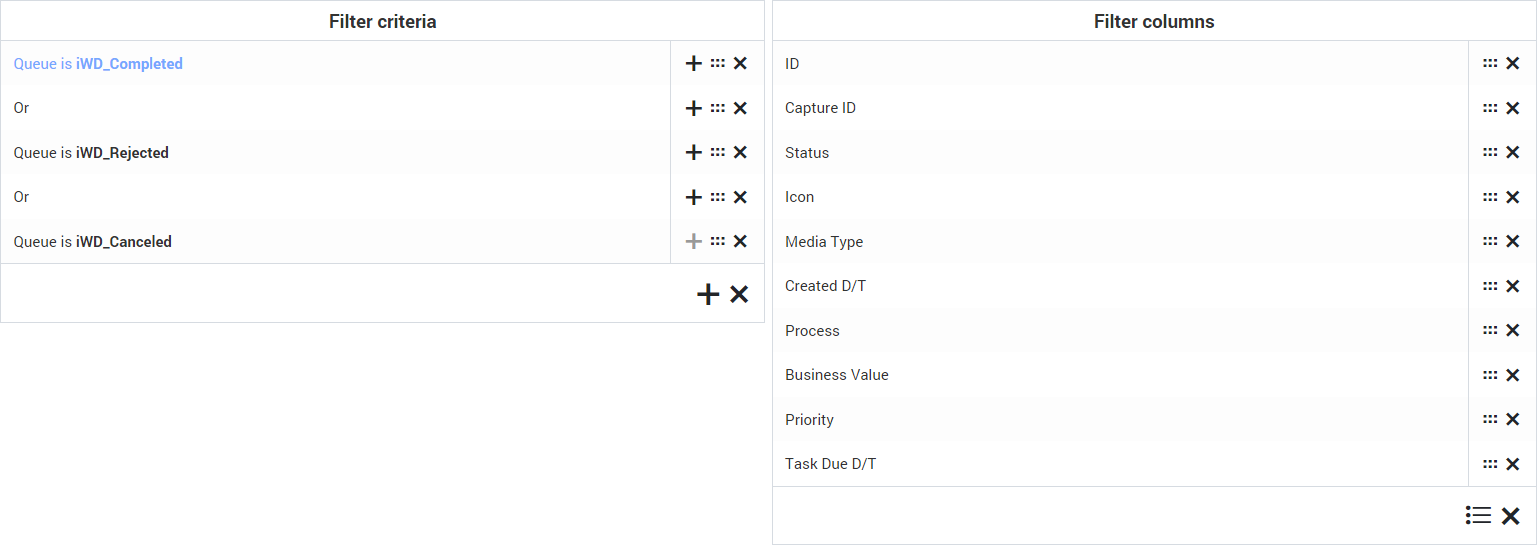The image size is (1537, 545).
Task: Remove the Media Type column
Action: 1512,241
